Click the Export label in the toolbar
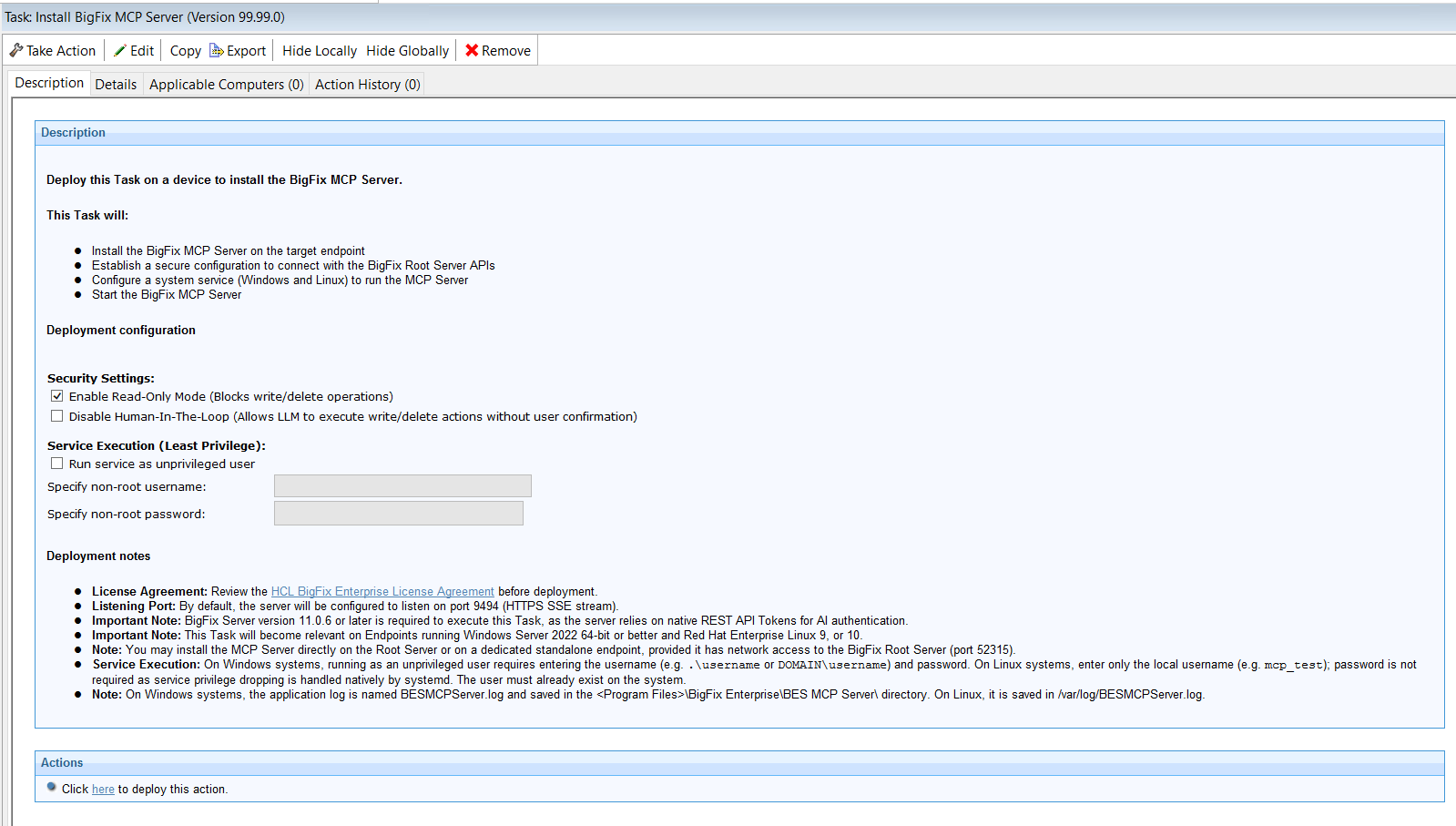1456x826 pixels. [246, 51]
